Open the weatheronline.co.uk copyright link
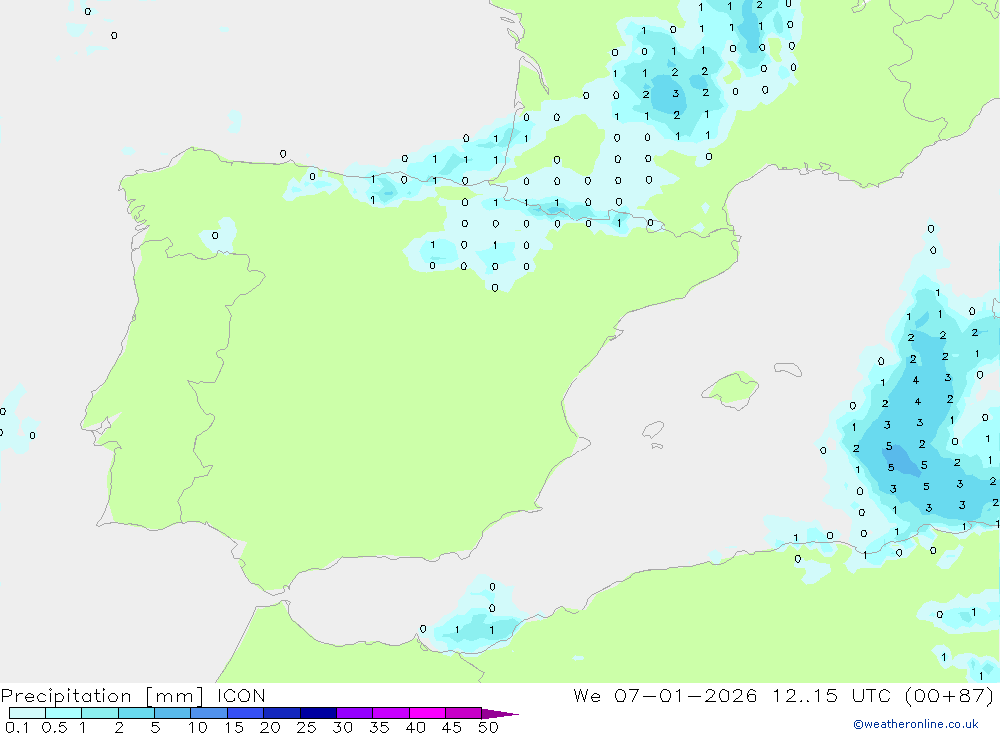This screenshot has width=1000, height=733. pyautogui.click(x=916, y=724)
